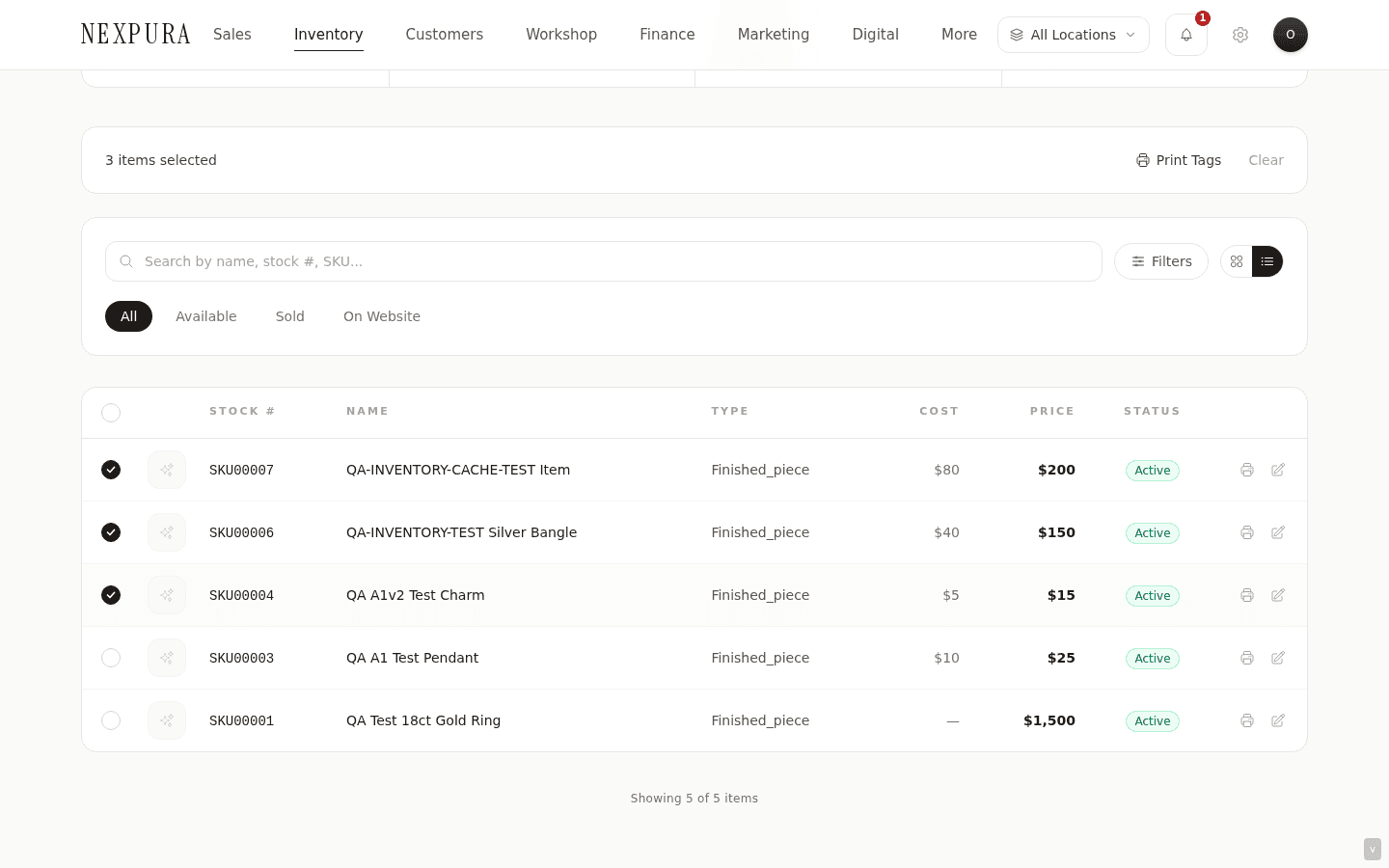1389x868 pixels.
Task: Print tag for SKU00006 row
Action: coord(1247,532)
